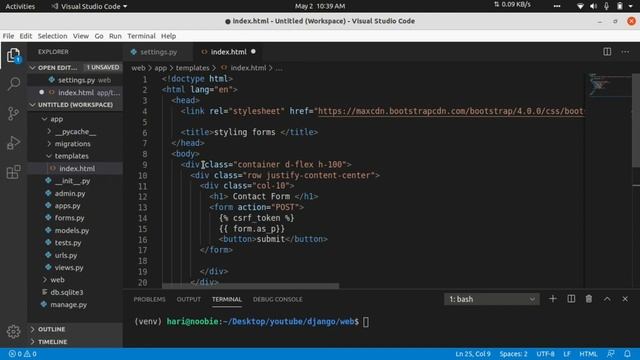Open forms.py in explorer

point(75,218)
